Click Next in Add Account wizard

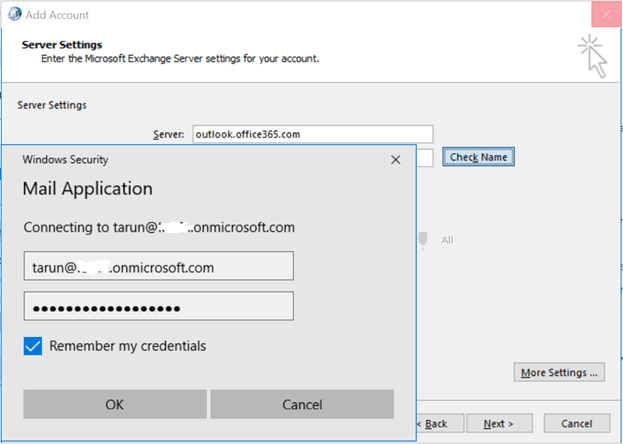(499, 424)
